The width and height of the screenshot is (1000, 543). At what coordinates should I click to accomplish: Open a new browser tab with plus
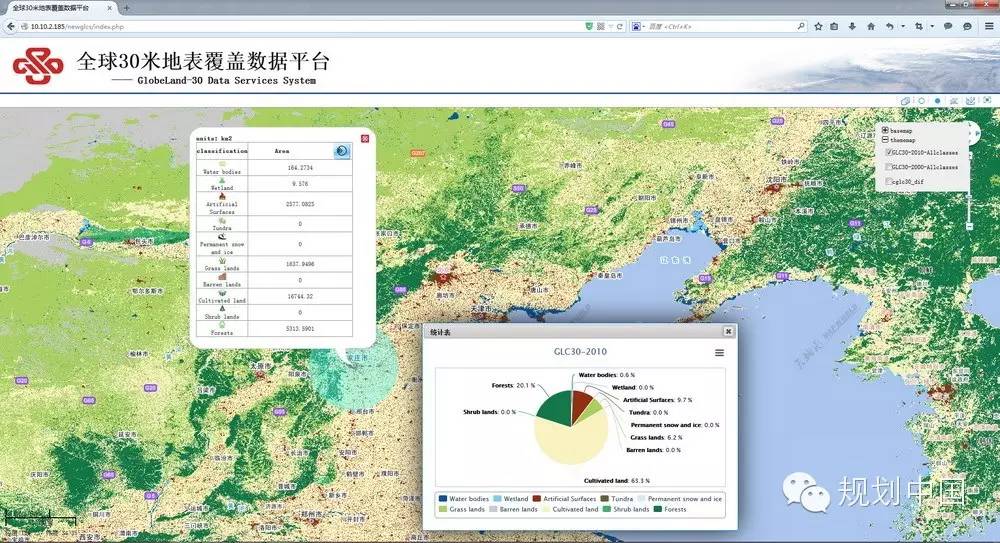(x=127, y=8)
